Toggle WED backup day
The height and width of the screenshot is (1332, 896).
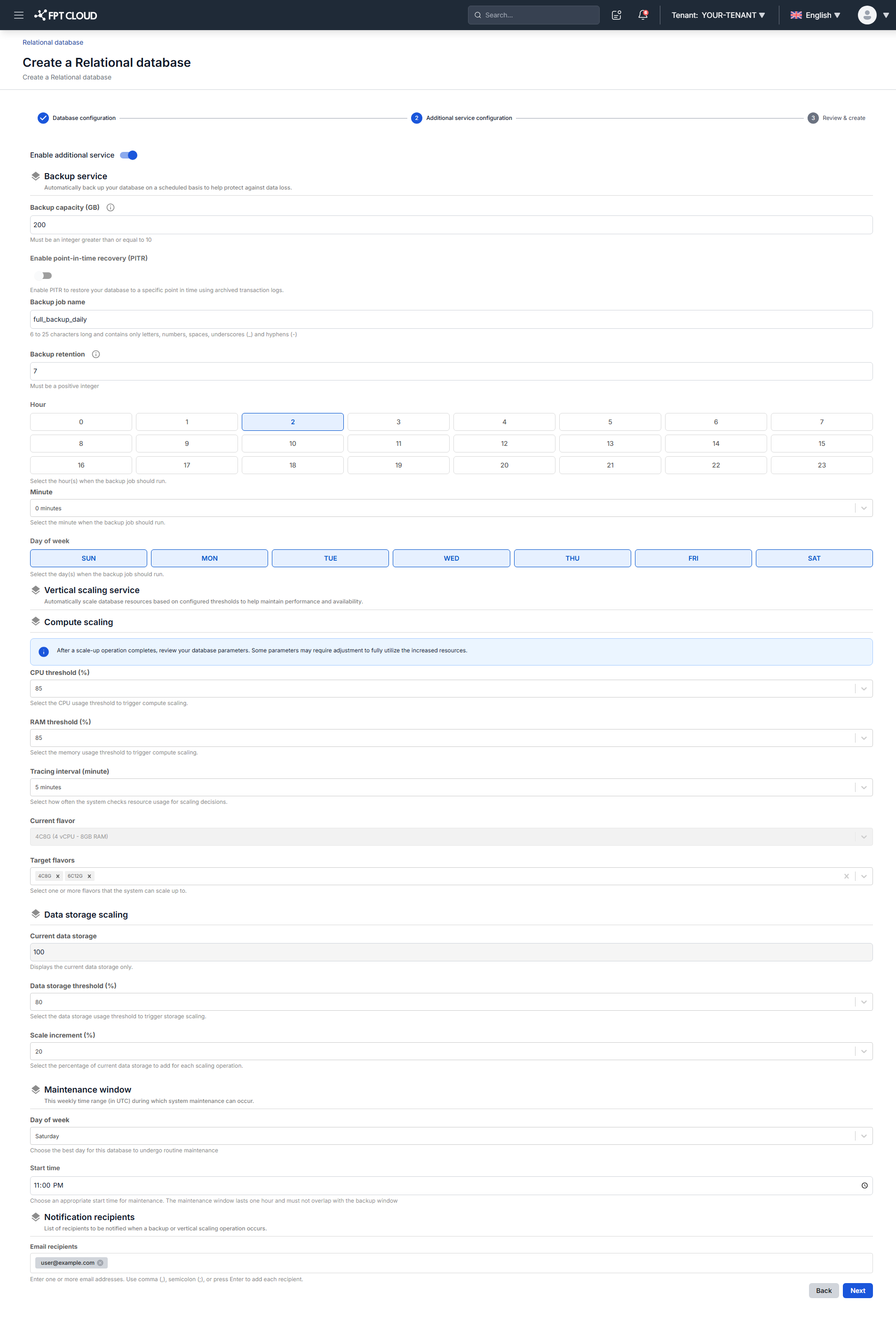452,558
